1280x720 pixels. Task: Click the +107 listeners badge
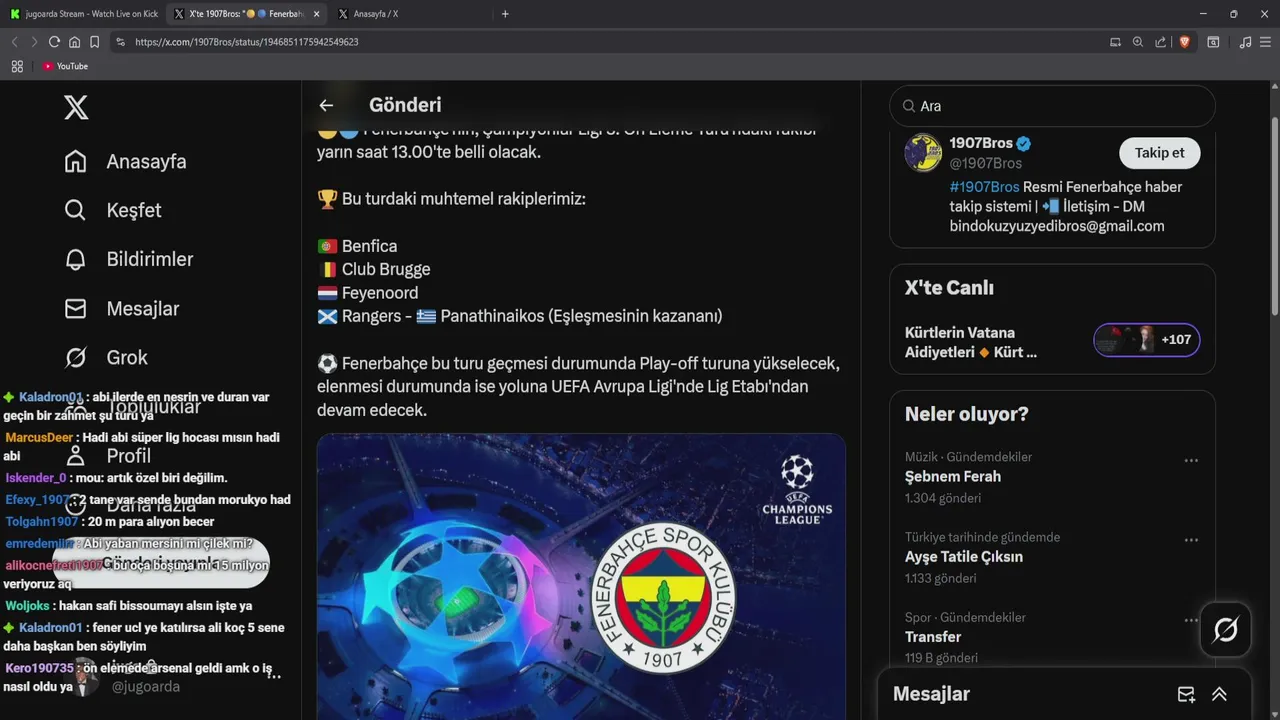(1147, 340)
